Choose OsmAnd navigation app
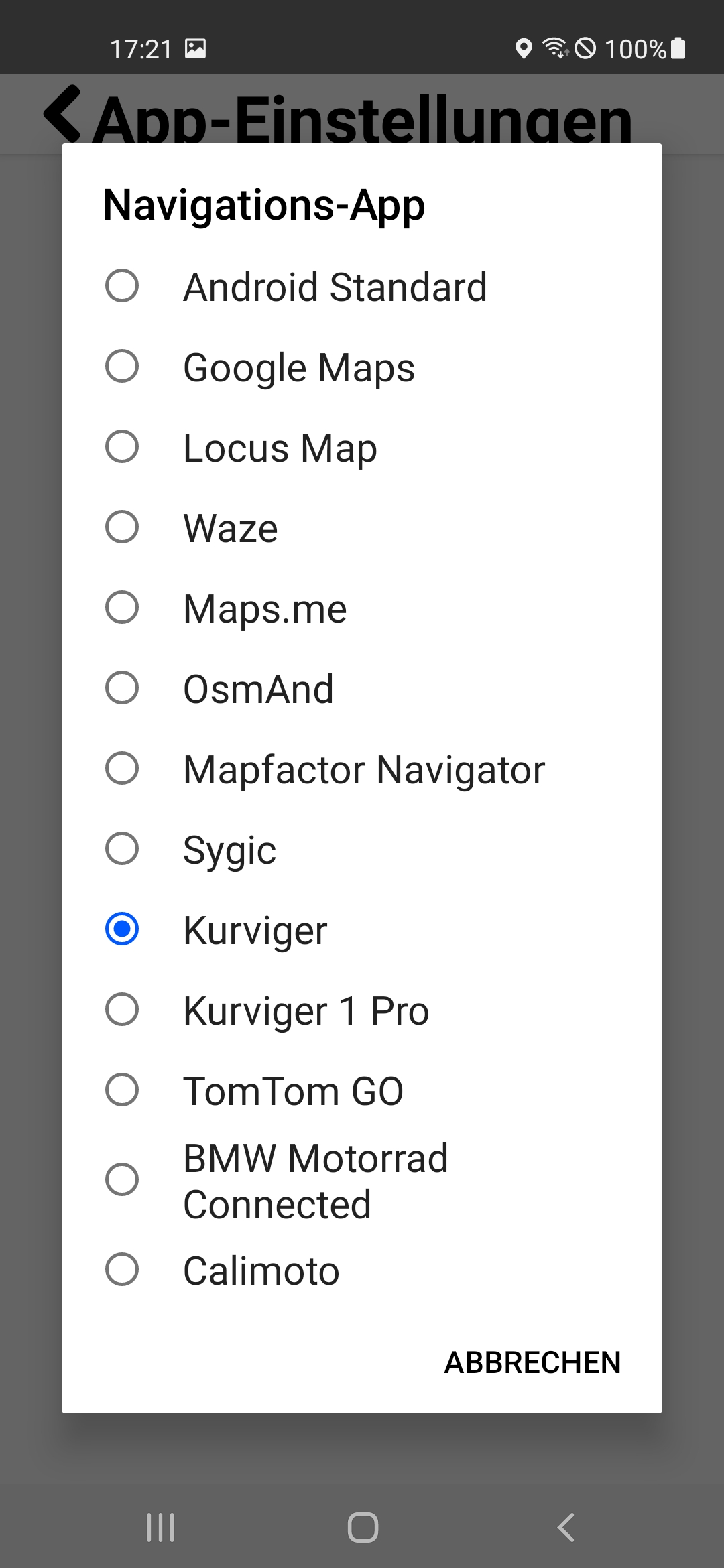 (122, 688)
